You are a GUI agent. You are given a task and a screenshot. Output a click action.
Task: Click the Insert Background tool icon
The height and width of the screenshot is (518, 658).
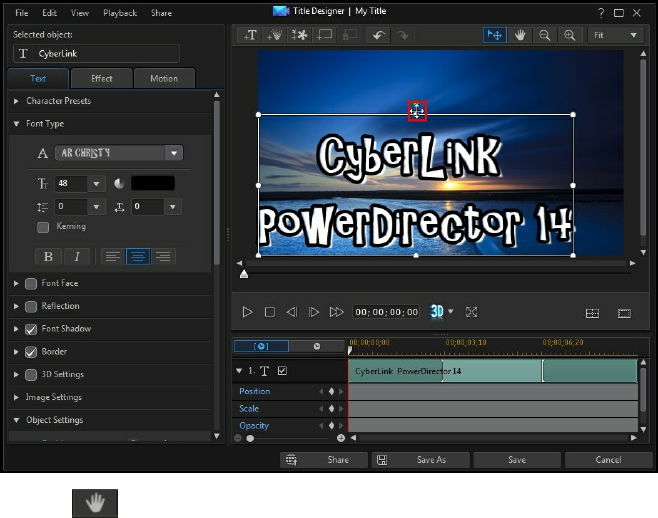(x=324, y=35)
